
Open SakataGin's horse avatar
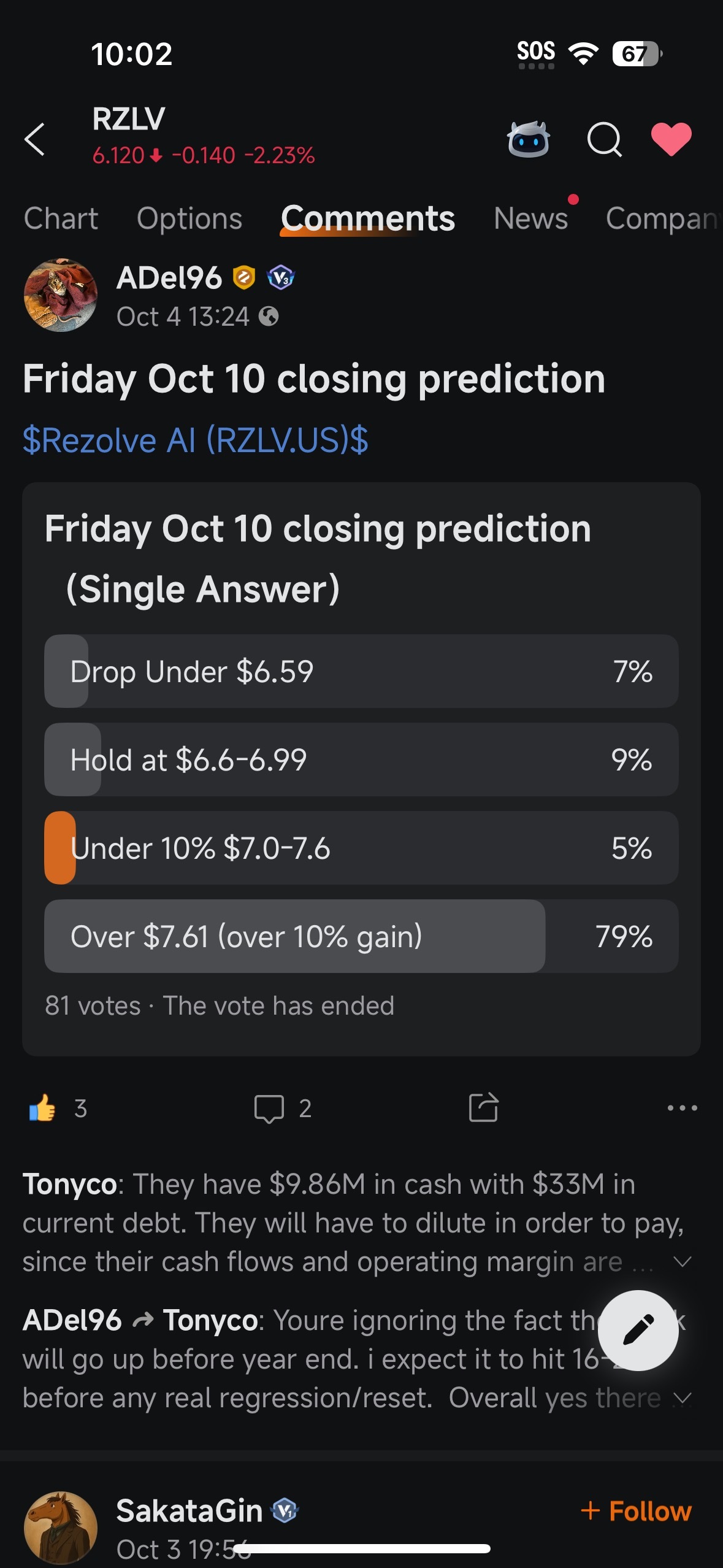pyautogui.click(x=60, y=1528)
